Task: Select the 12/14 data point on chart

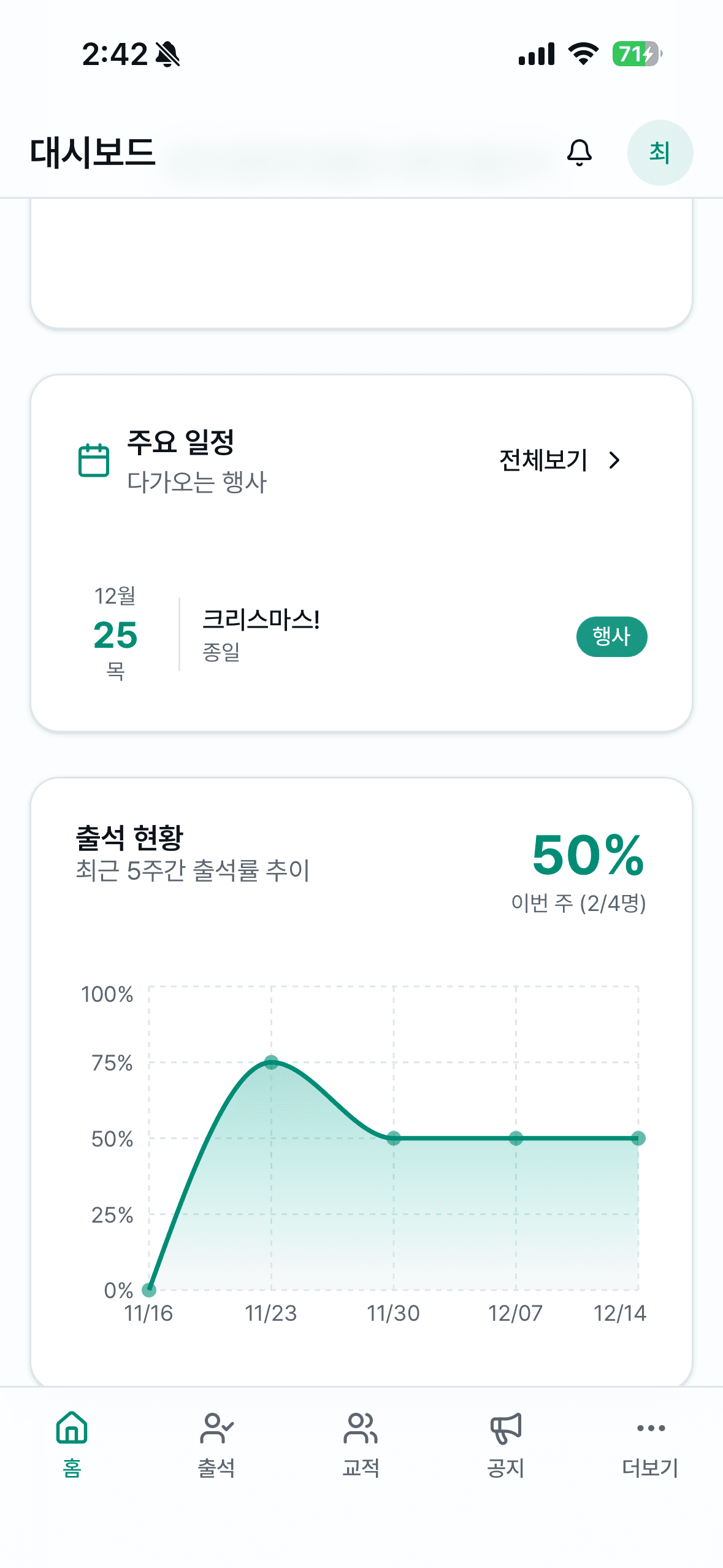Action: [x=638, y=1139]
